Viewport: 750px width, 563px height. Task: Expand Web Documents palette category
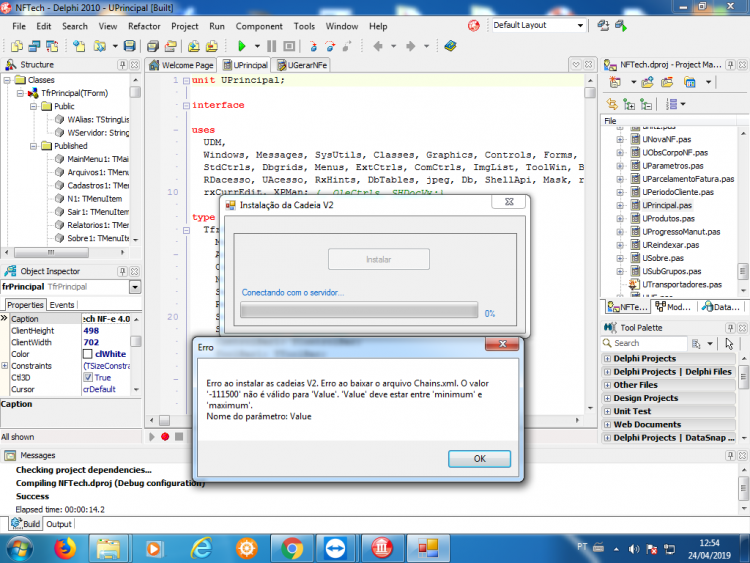pos(607,424)
